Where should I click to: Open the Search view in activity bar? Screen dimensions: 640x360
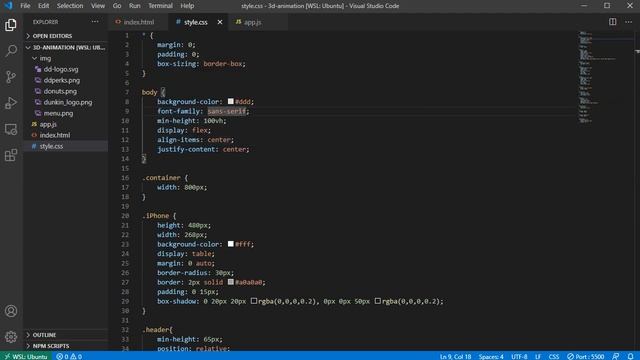pyautogui.click(x=11, y=51)
